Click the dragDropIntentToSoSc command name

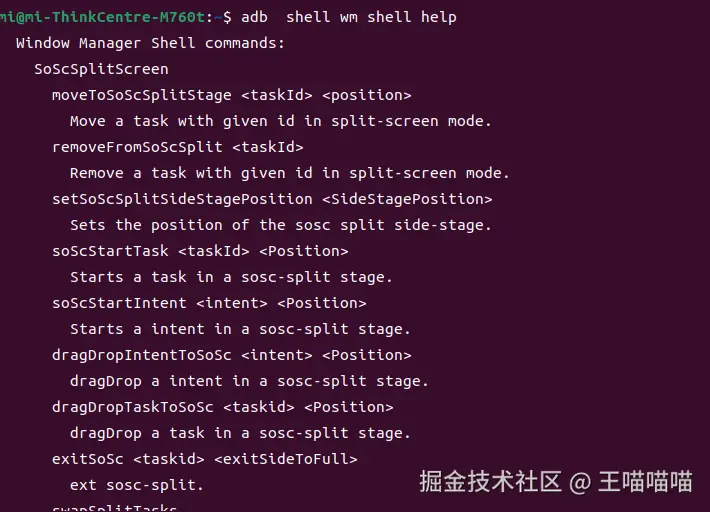point(141,355)
